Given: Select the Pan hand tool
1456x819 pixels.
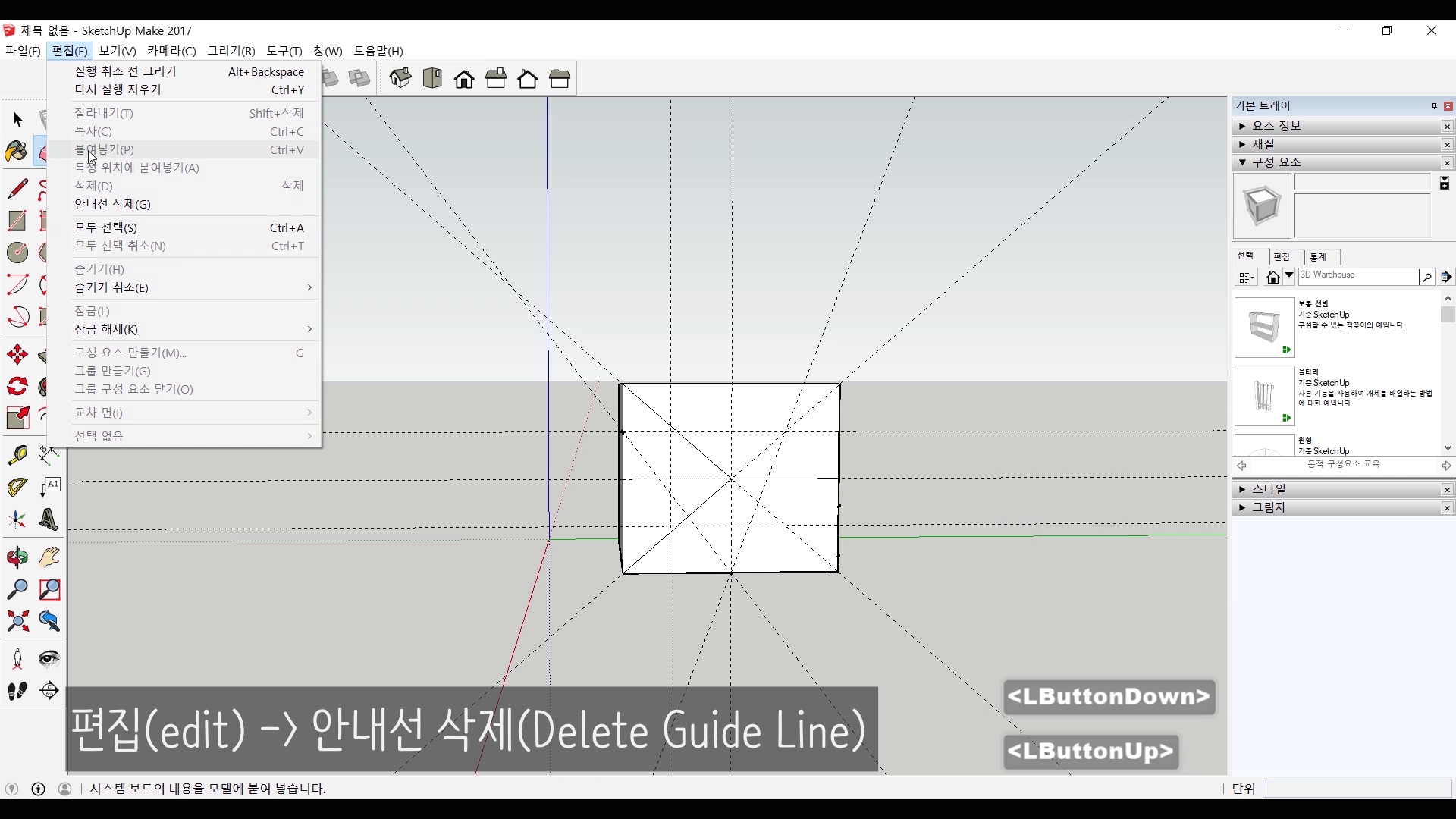Looking at the screenshot, I should pyautogui.click(x=49, y=557).
